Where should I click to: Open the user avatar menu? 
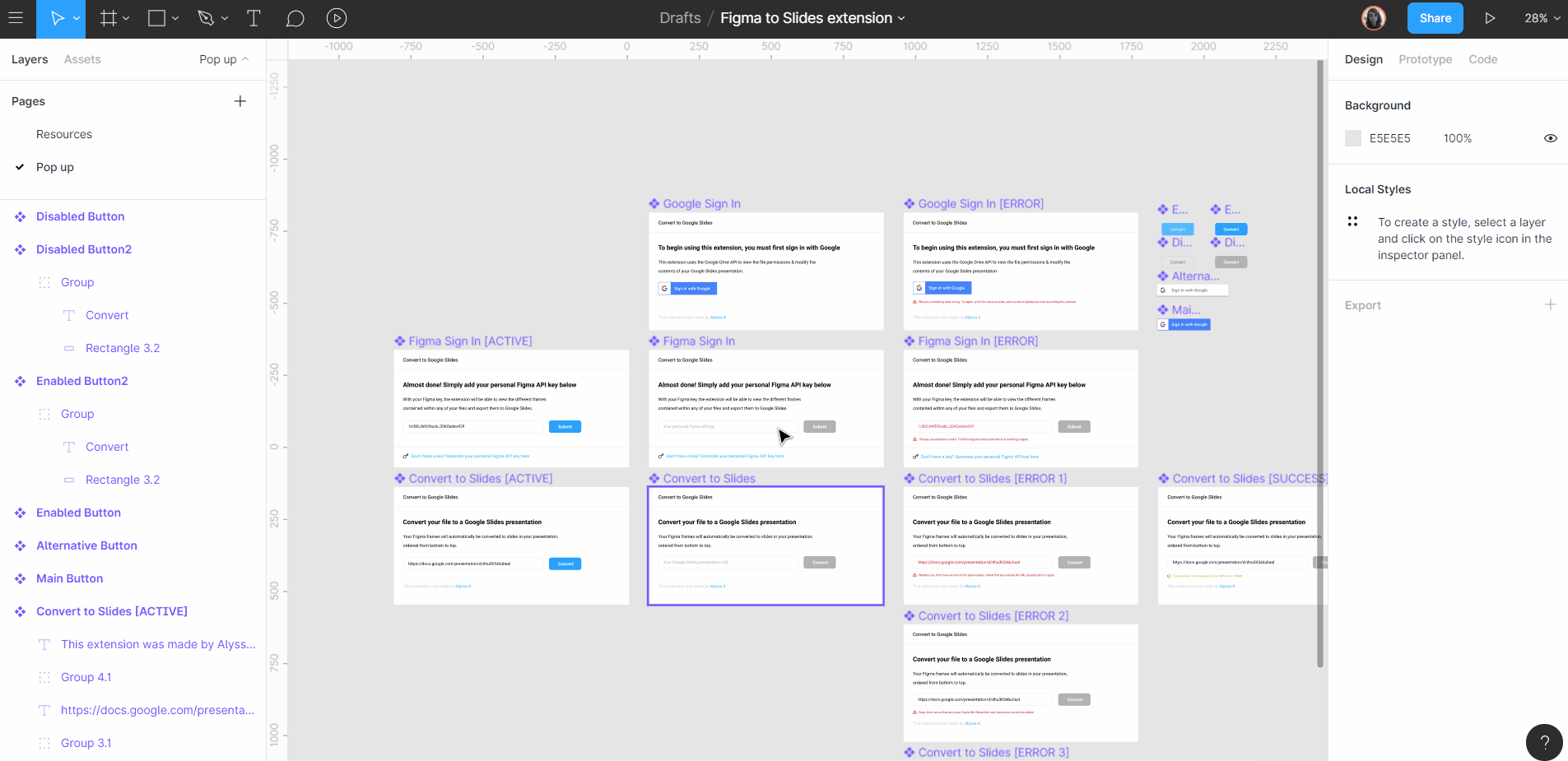1373,18
